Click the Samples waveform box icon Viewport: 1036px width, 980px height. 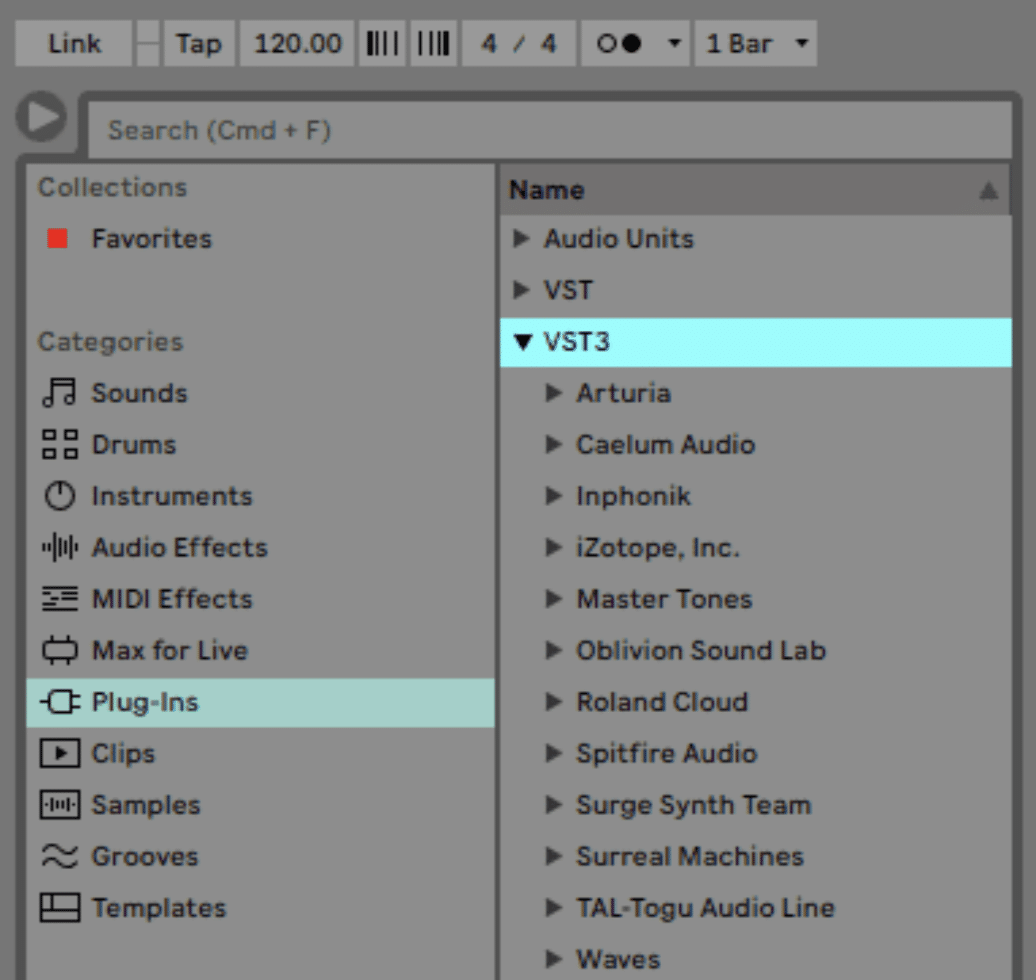coord(59,805)
